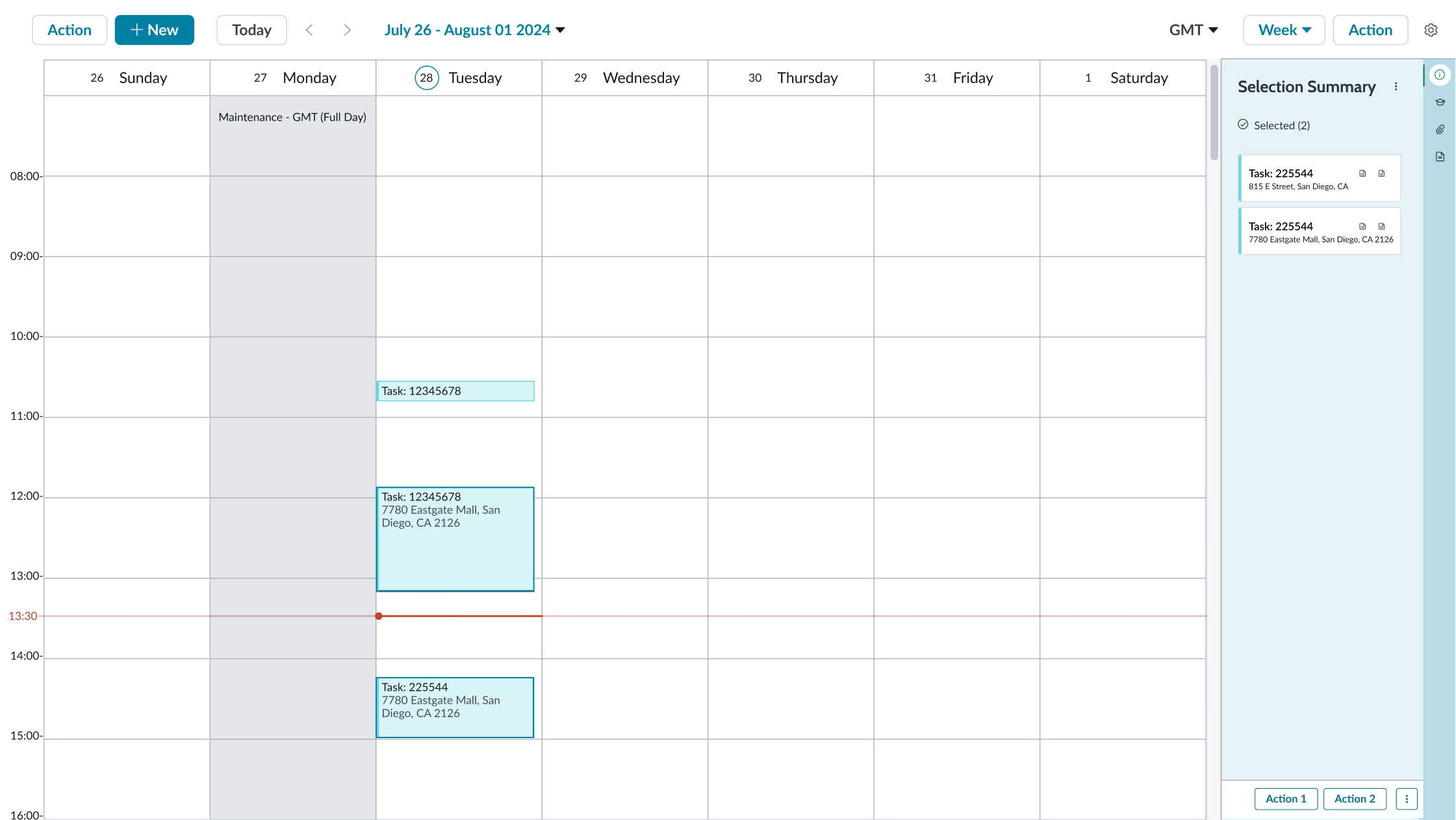
Task: Open the Week view switcher dropdown
Action: pos(1283,30)
